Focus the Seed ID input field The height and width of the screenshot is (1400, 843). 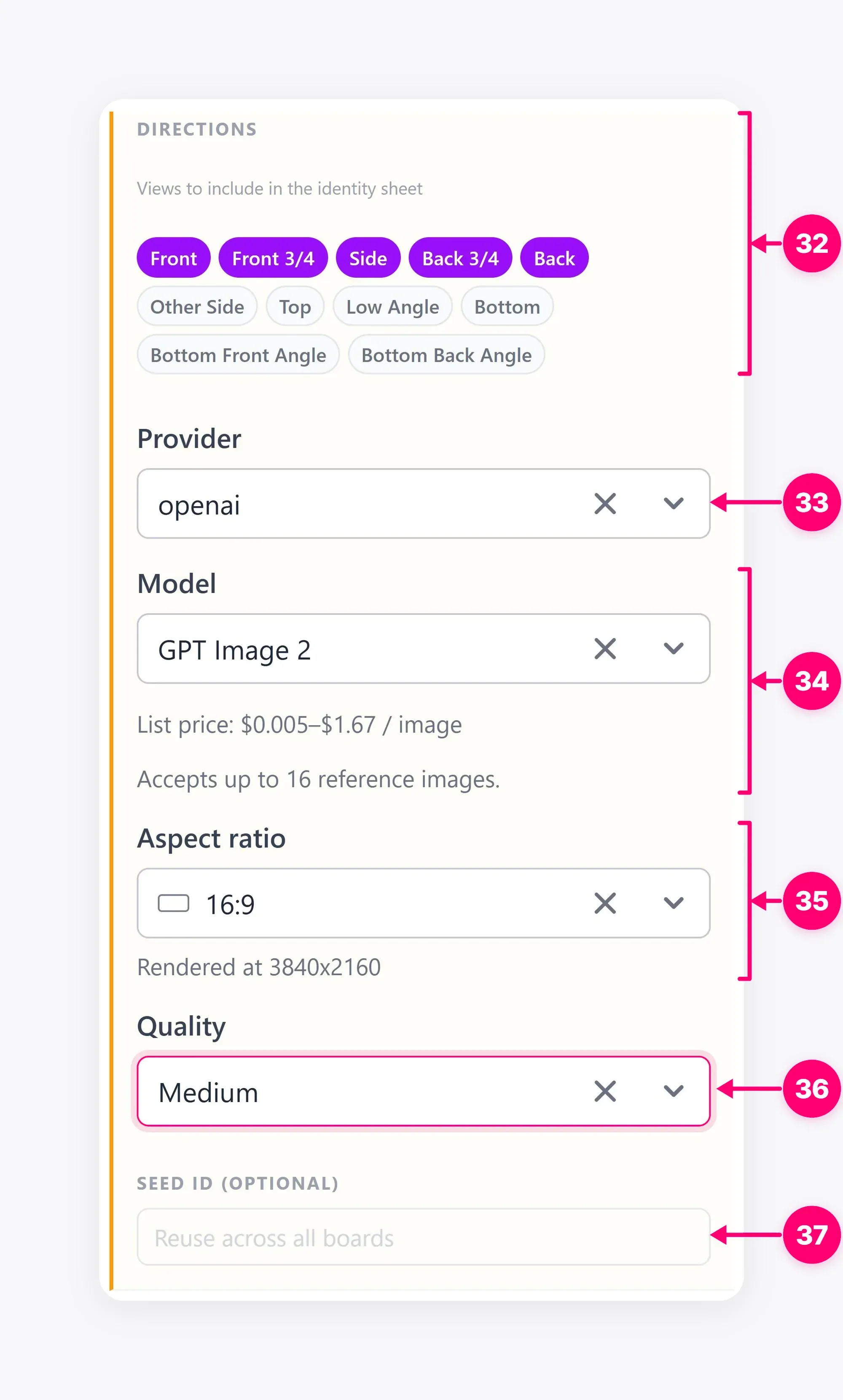pos(424,1237)
